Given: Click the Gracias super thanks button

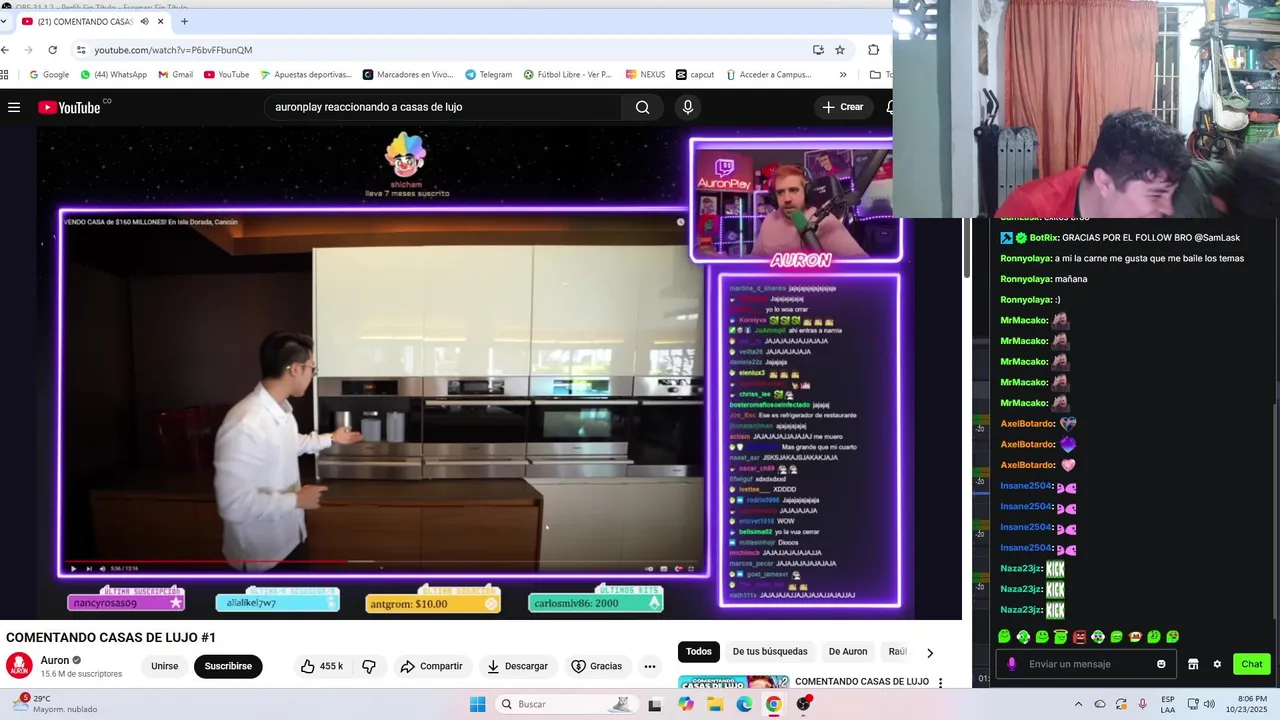Looking at the screenshot, I should point(596,666).
